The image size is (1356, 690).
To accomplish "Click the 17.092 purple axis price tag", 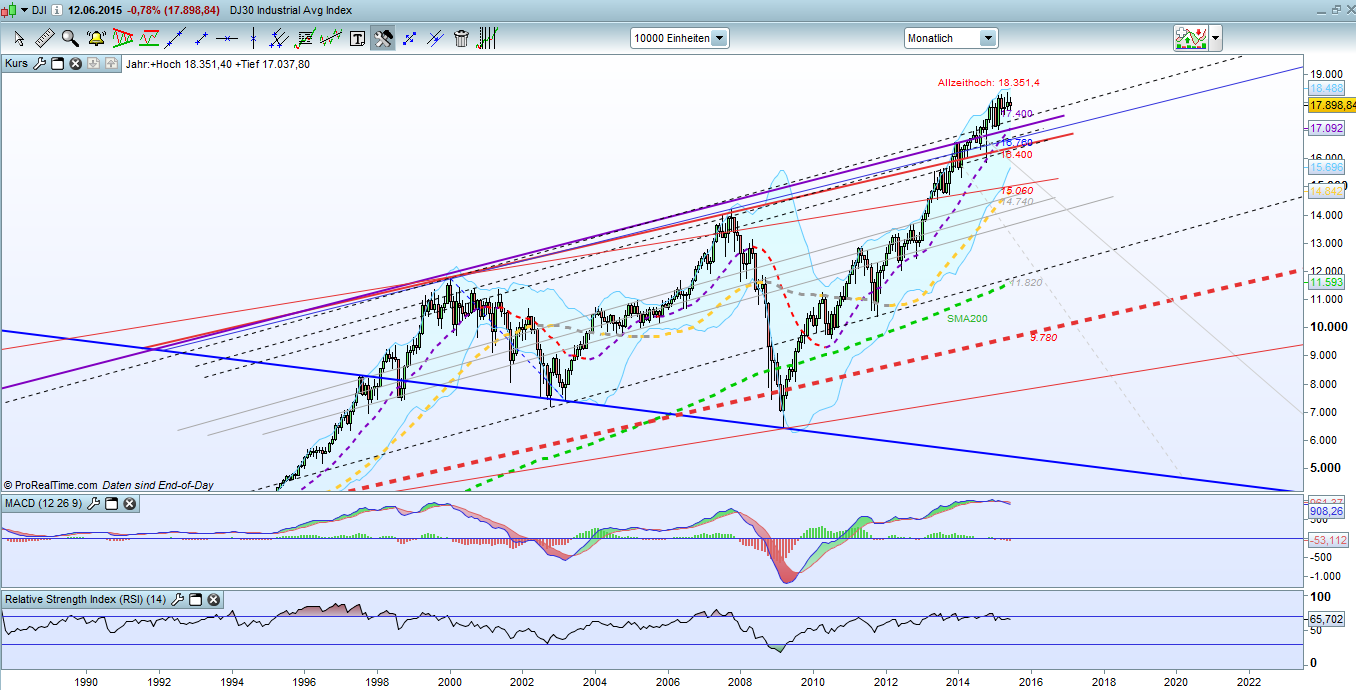I will (x=1326, y=129).
